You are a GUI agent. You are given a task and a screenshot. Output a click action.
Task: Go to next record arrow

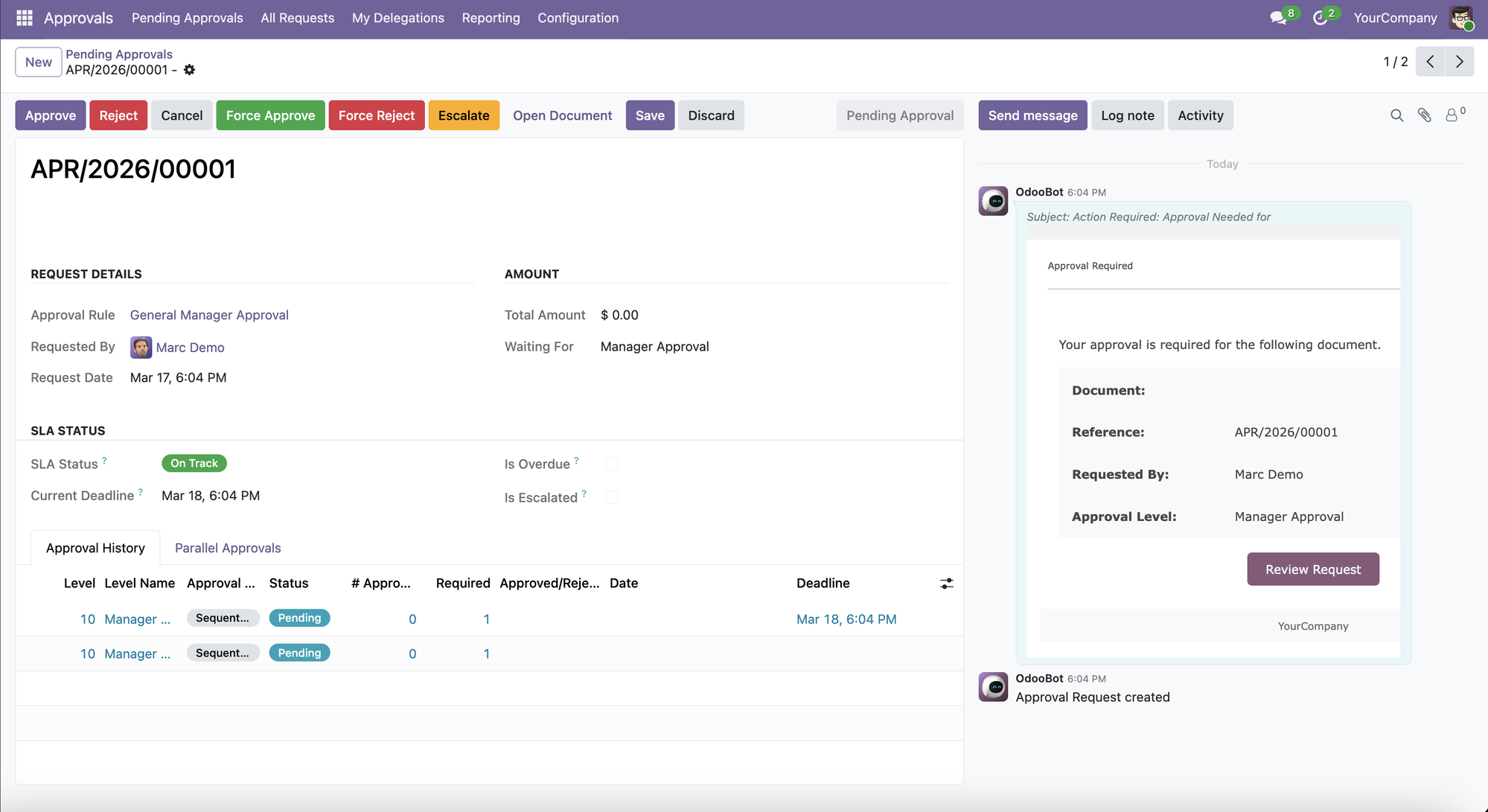1459,62
